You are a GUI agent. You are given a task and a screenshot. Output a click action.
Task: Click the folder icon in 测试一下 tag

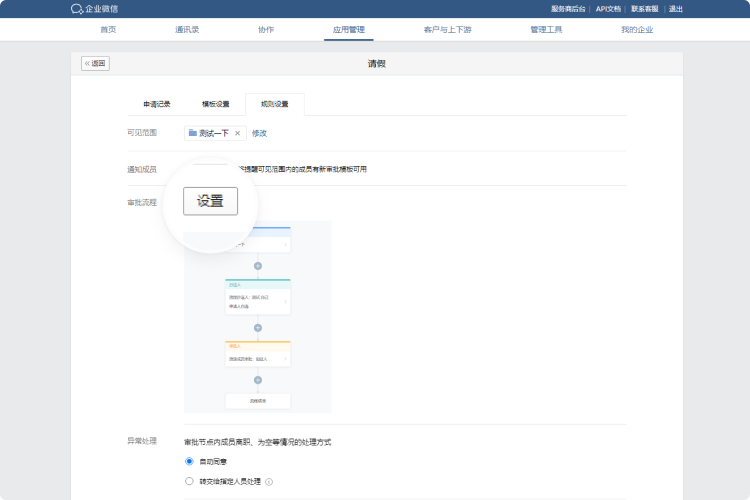click(193, 133)
